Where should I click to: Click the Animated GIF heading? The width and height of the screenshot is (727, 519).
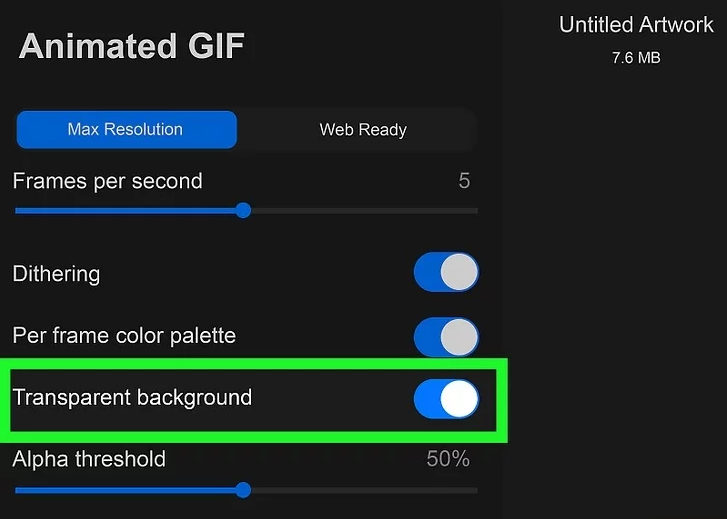[x=131, y=46]
